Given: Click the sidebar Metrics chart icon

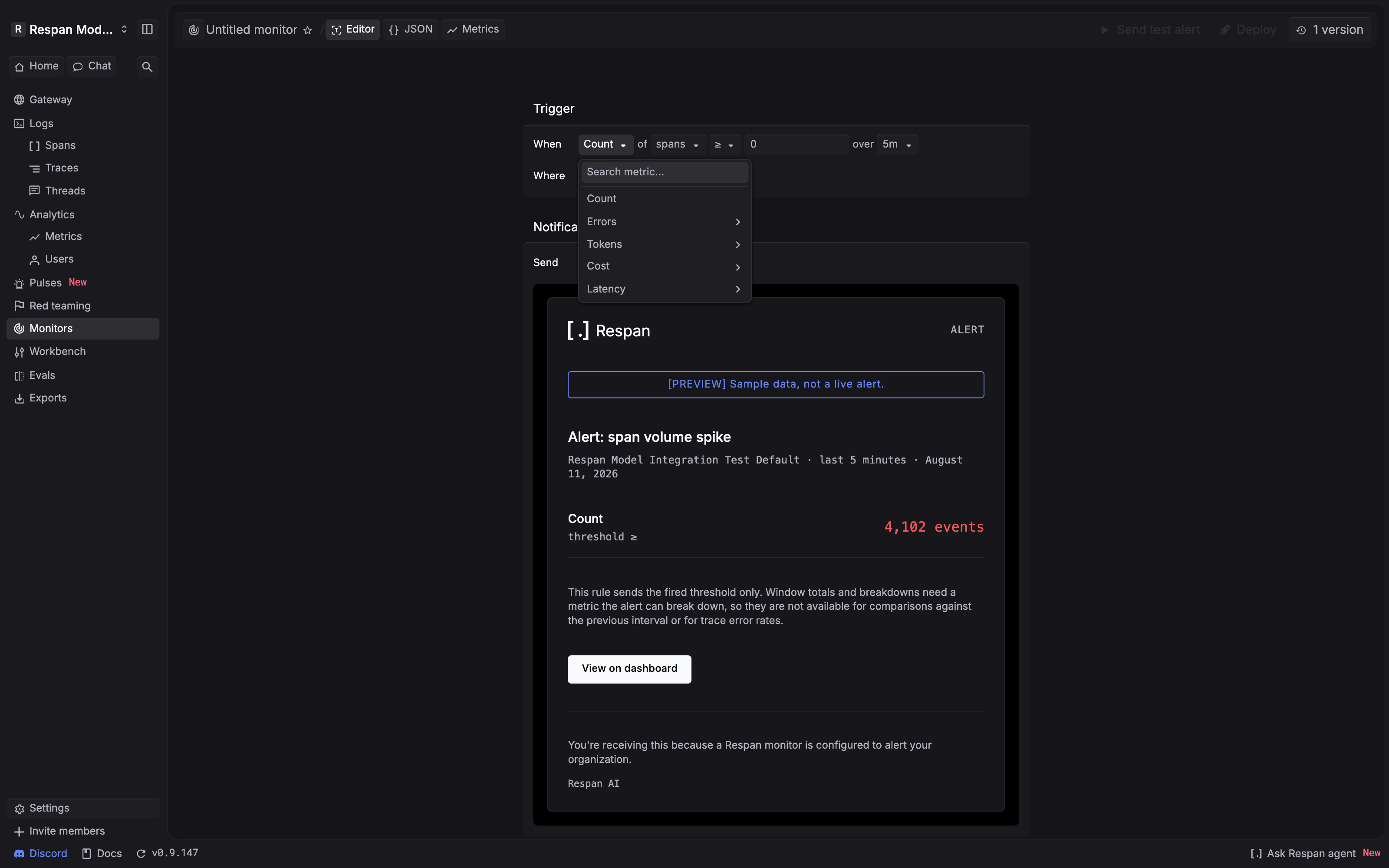Looking at the screenshot, I should tap(34, 237).
